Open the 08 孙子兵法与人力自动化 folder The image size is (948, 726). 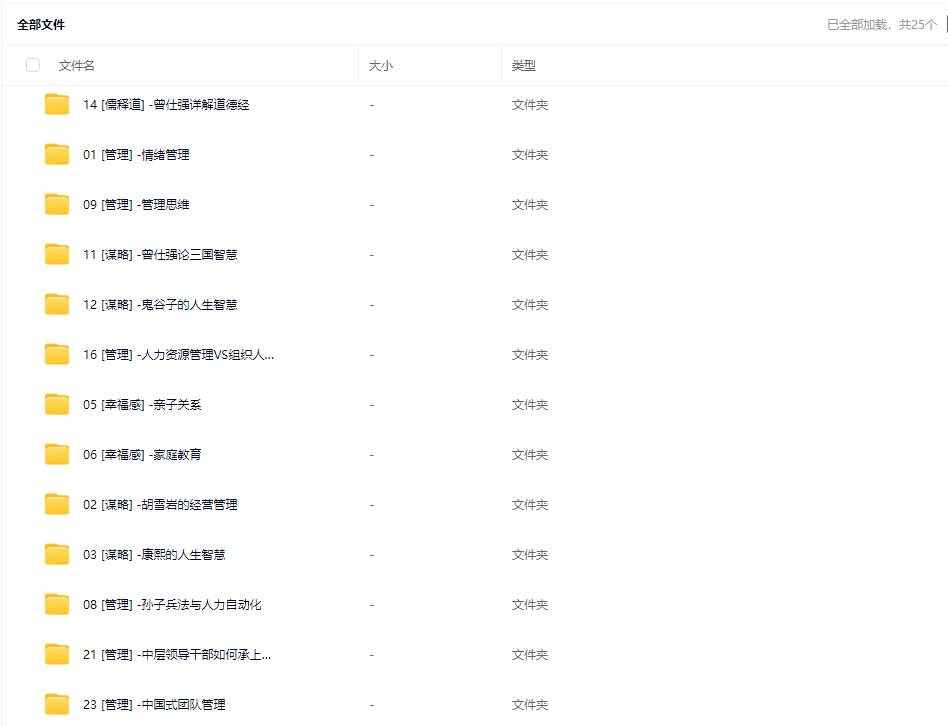172,605
